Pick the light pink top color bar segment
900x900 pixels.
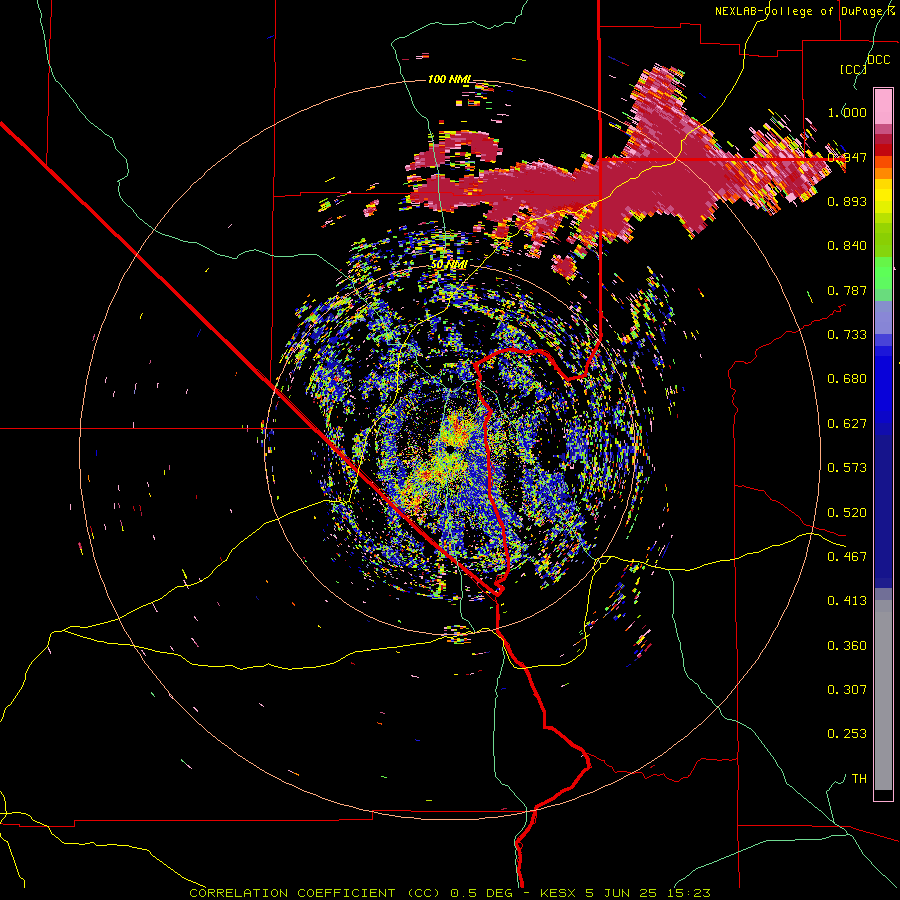coord(883,106)
